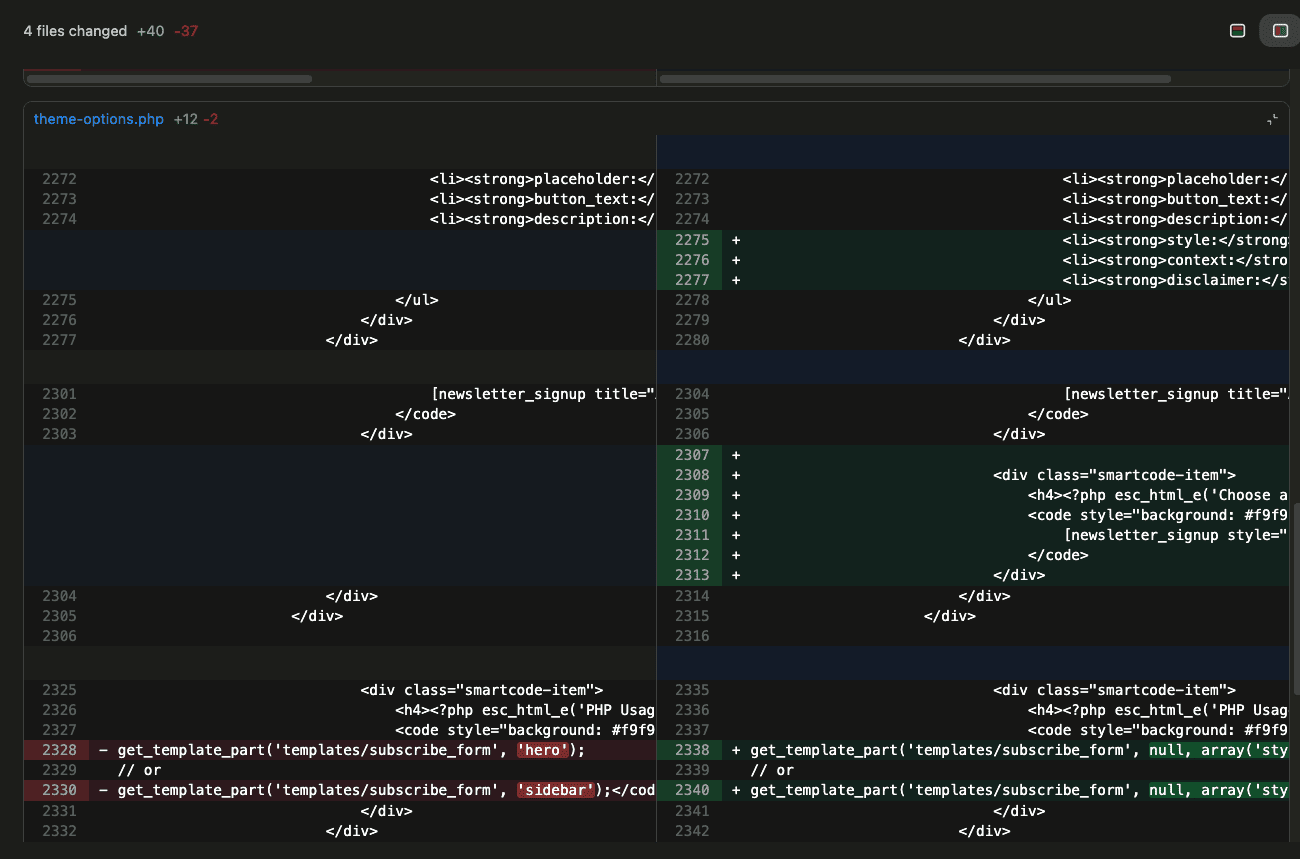1300x859 pixels.
Task: Click the left pane horizontal scrollbar
Action: (167, 78)
